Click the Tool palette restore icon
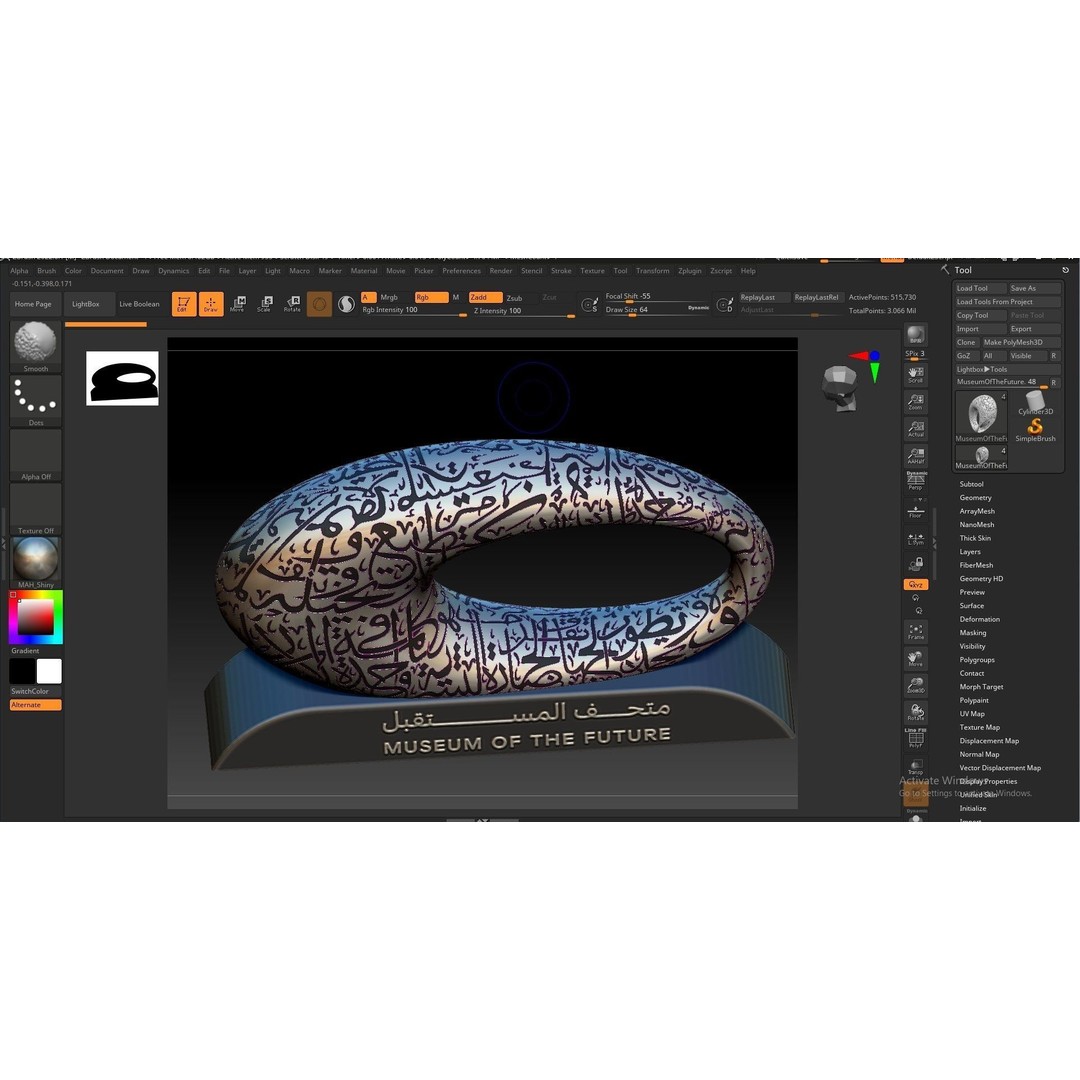This screenshot has width=1080, height=1080. (1065, 270)
